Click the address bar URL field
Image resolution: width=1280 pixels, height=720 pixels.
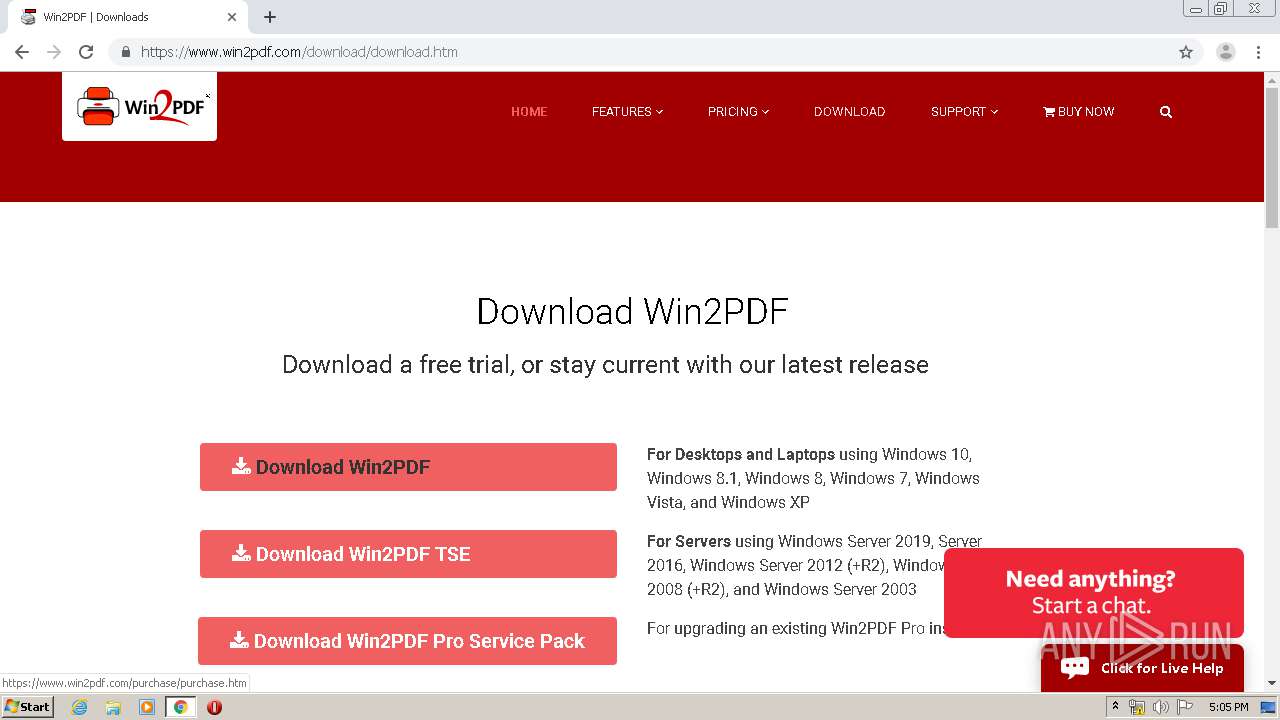640,52
